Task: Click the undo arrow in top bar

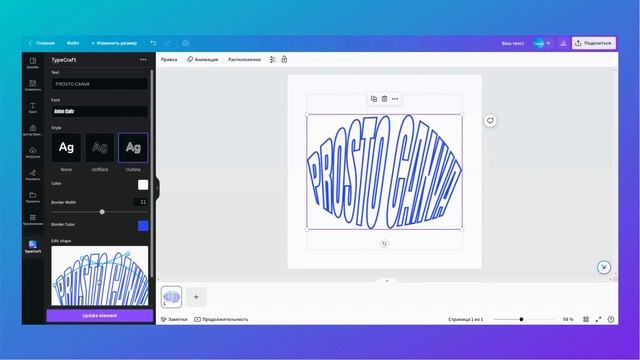Action: pos(153,43)
